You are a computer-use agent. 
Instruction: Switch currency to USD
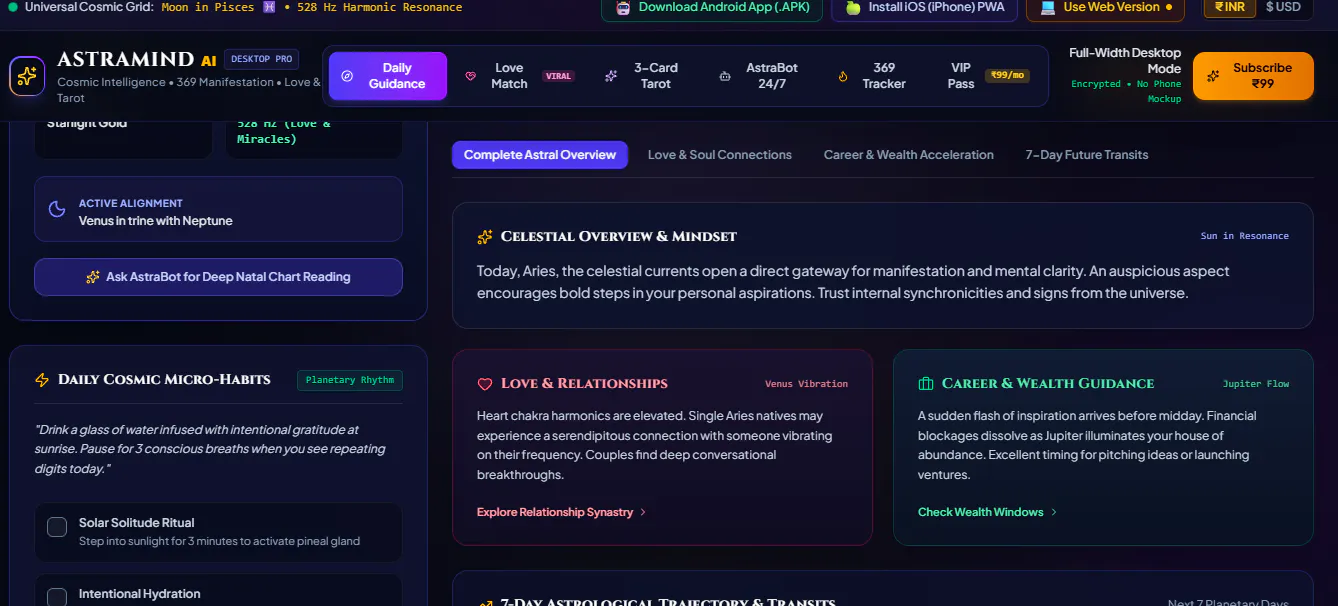coord(1284,7)
